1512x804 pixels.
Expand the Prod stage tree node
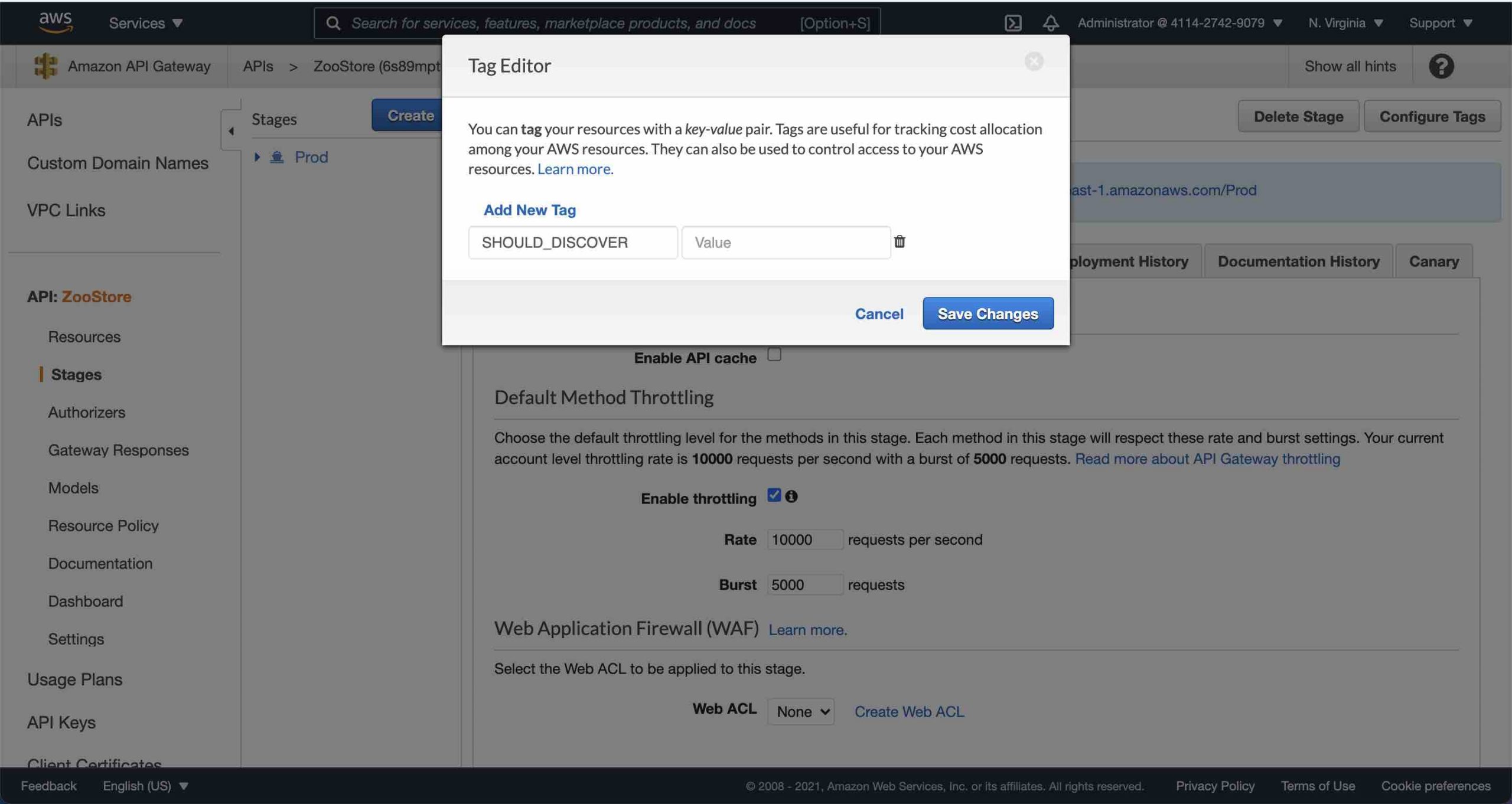tap(257, 157)
